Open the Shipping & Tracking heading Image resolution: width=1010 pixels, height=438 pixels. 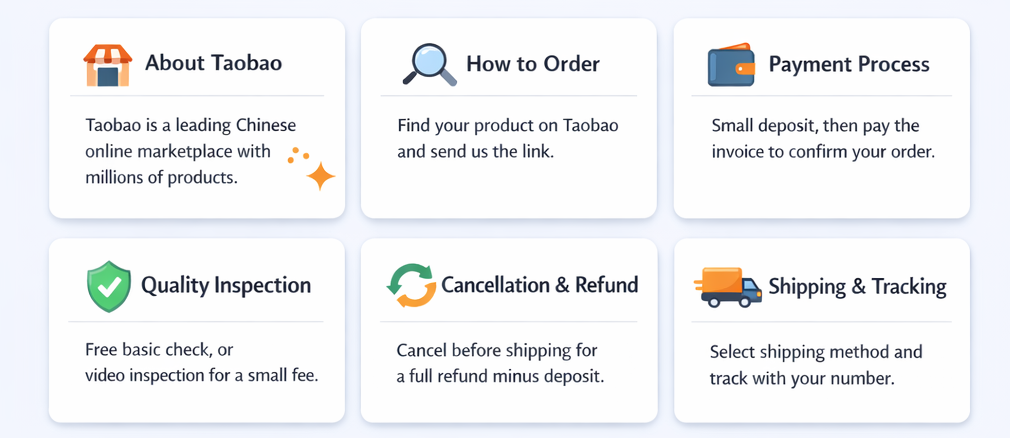857,287
